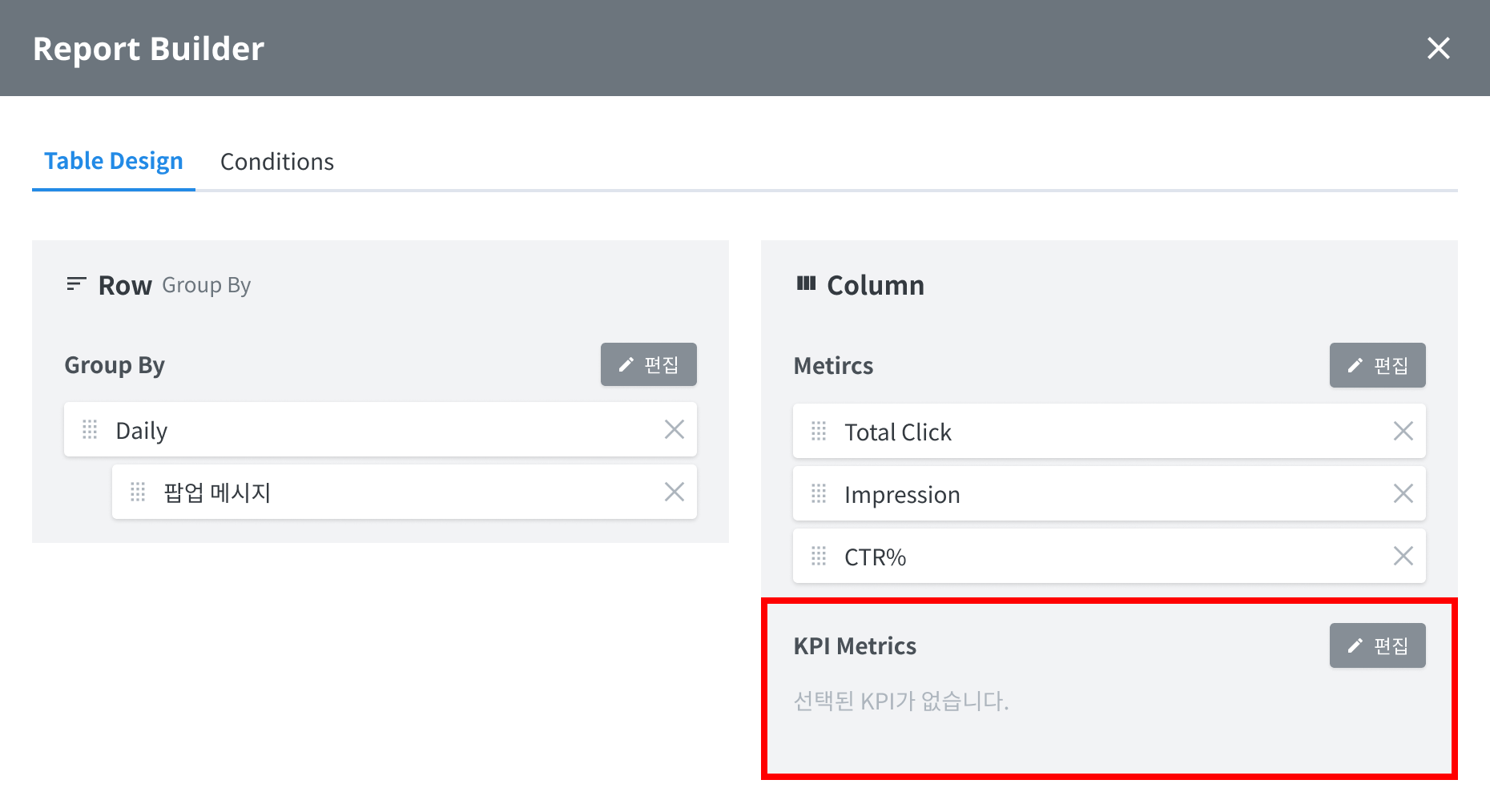The width and height of the screenshot is (1490, 812).
Task: Click the 팝업 메시지 drag handle
Action: (x=138, y=492)
